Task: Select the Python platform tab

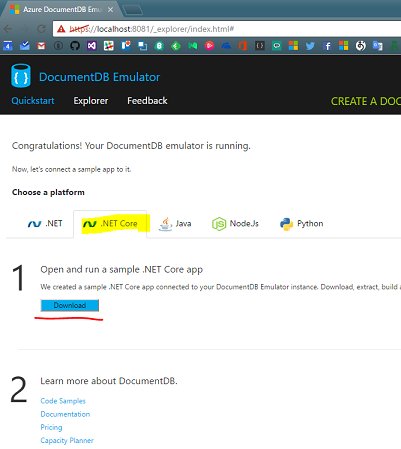Action: (302, 224)
